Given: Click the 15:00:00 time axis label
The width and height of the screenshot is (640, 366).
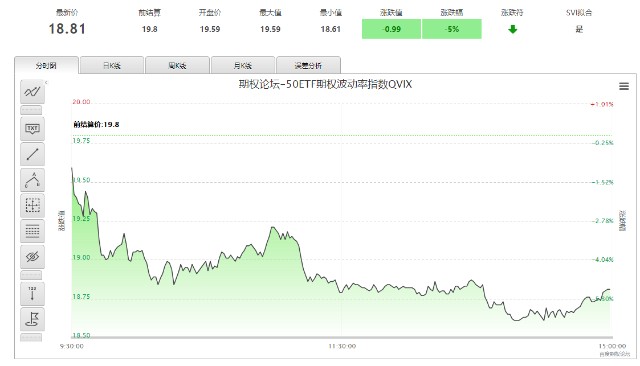Looking at the screenshot, I should point(612,346).
